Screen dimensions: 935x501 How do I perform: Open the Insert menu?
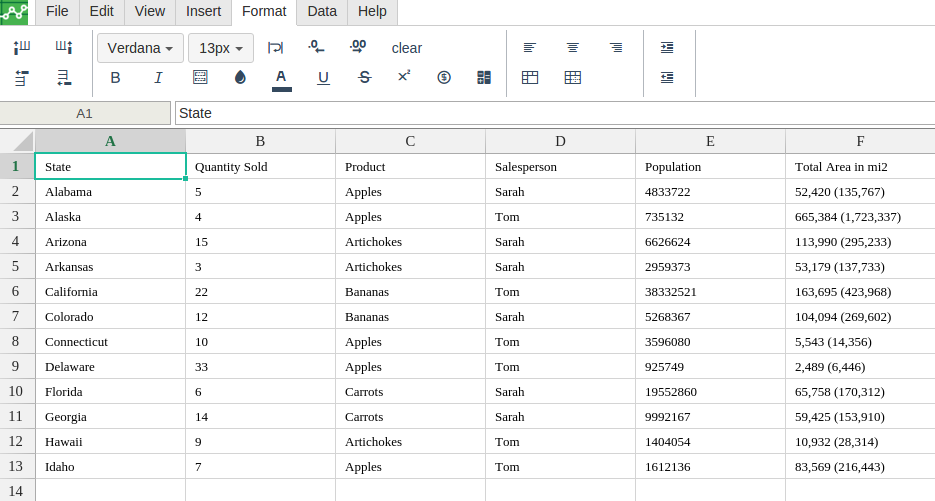(203, 11)
